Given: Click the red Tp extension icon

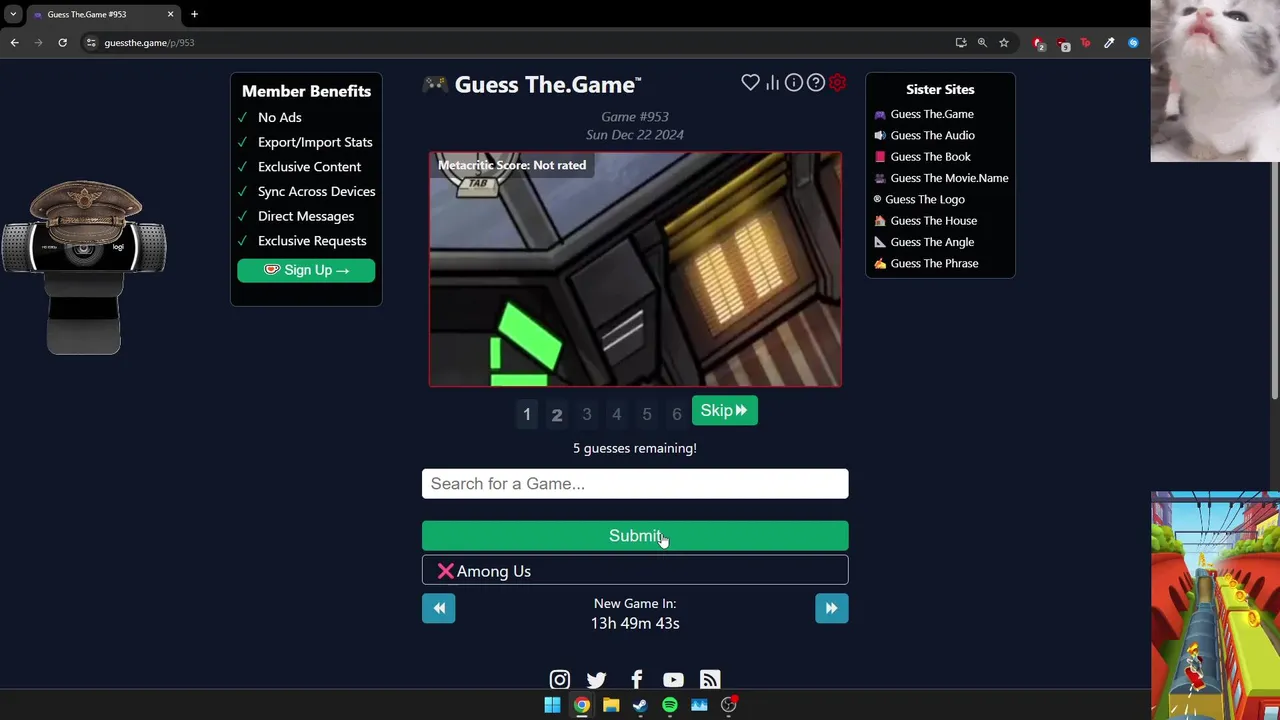Looking at the screenshot, I should pyautogui.click(x=1085, y=43).
